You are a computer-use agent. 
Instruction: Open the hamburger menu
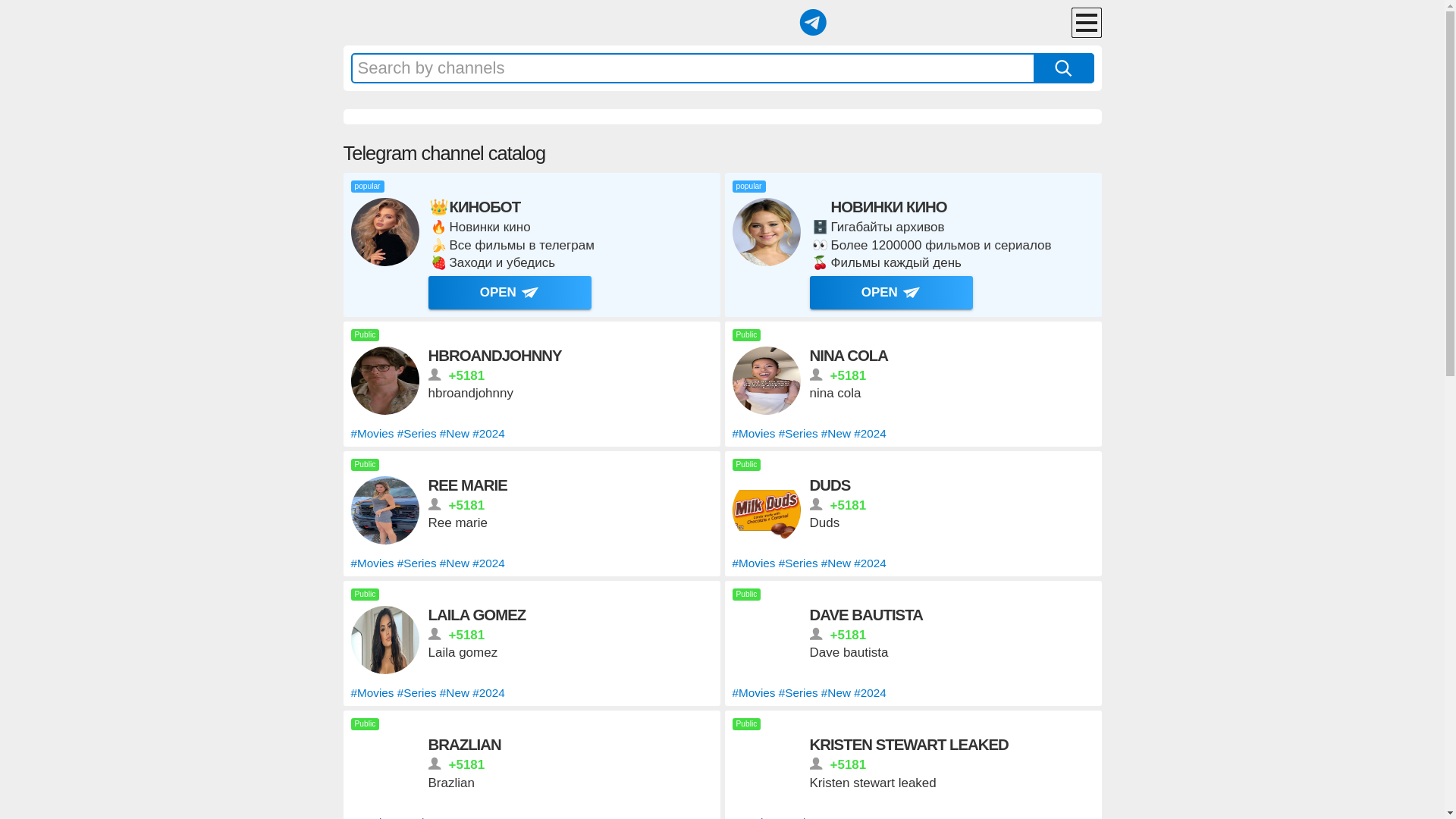coord(1086,23)
